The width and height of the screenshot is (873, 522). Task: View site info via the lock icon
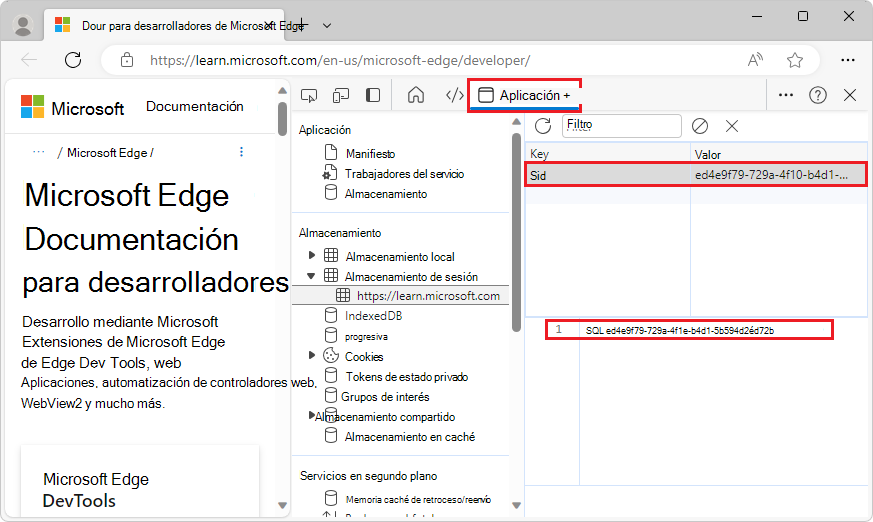point(127,60)
